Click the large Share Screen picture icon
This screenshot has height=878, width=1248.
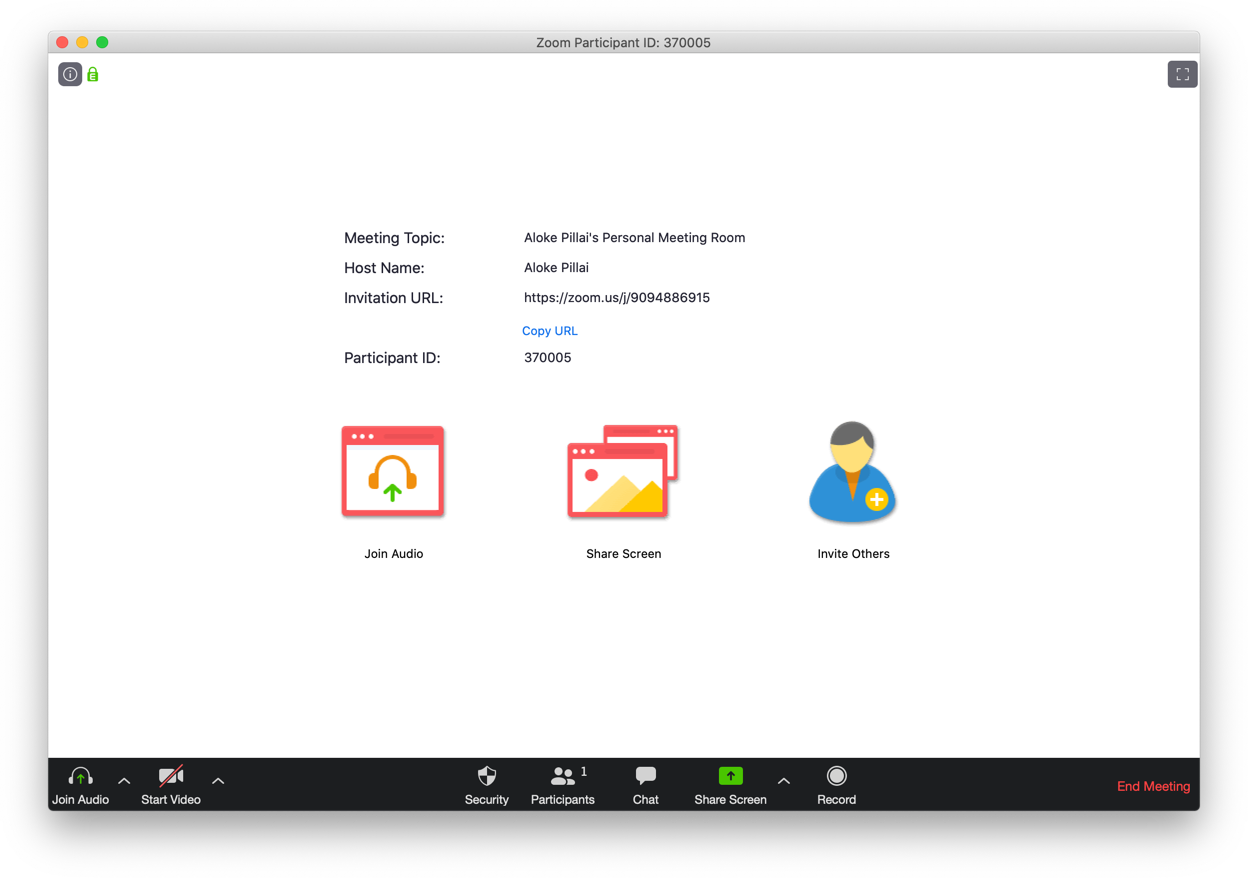pyautogui.click(x=623, y=471)
